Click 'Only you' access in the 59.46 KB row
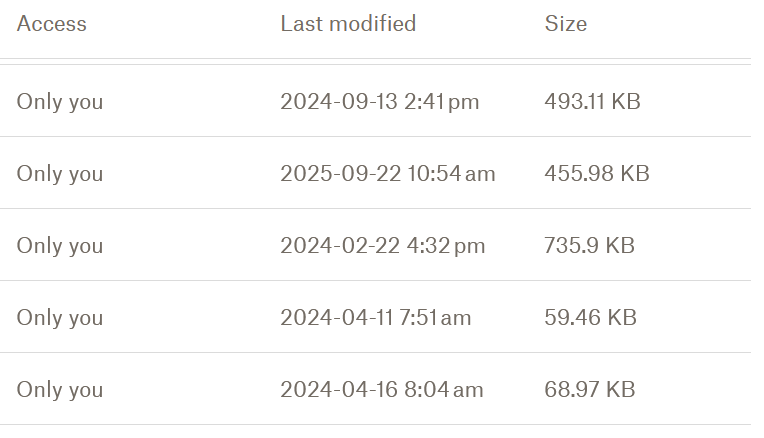 (60, 318)
